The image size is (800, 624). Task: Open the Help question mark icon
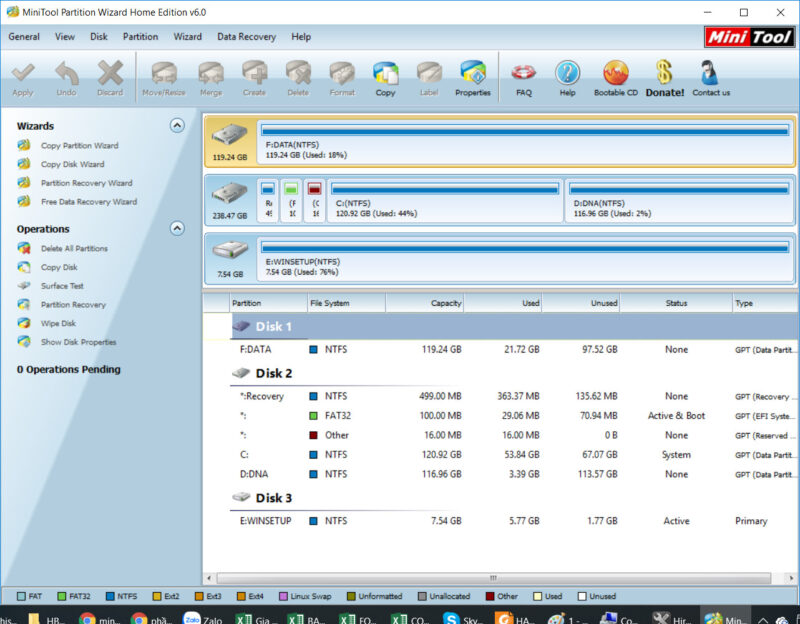pos(567,77)
